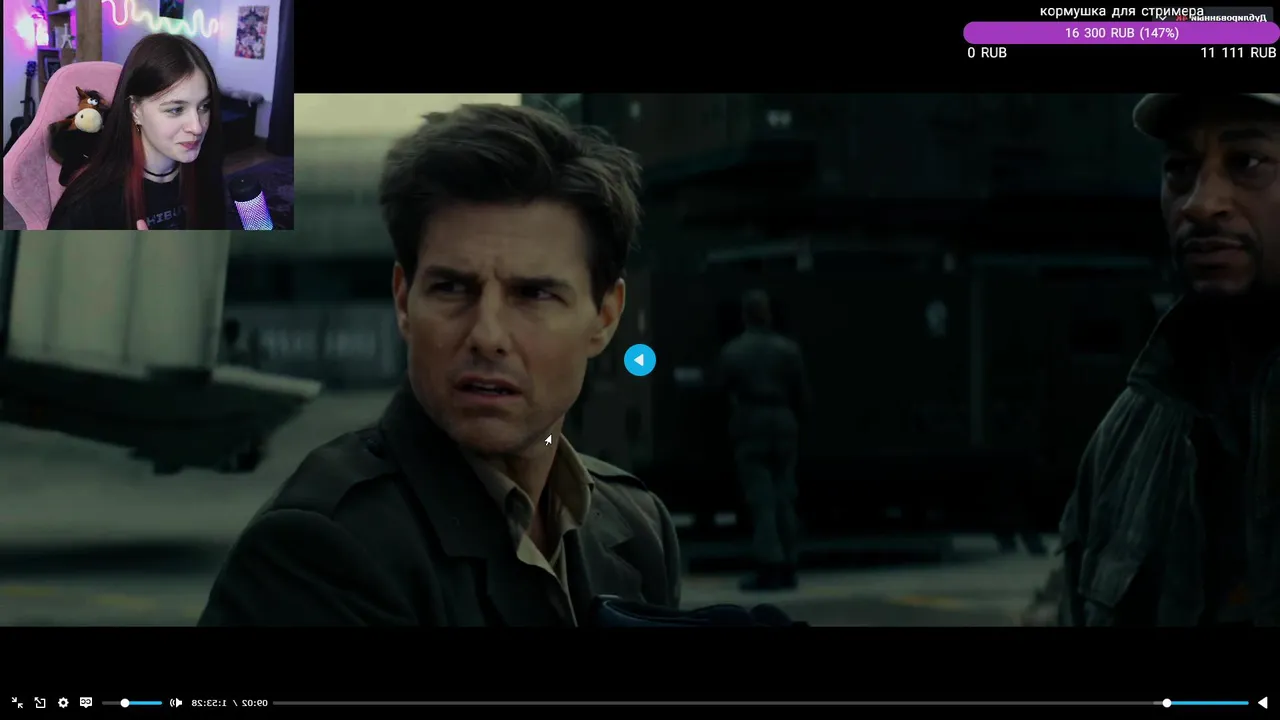Click the seek bar progress handle
Image resolution: width=1280 pixels, height=720 pixels.
pos(1167,703)
